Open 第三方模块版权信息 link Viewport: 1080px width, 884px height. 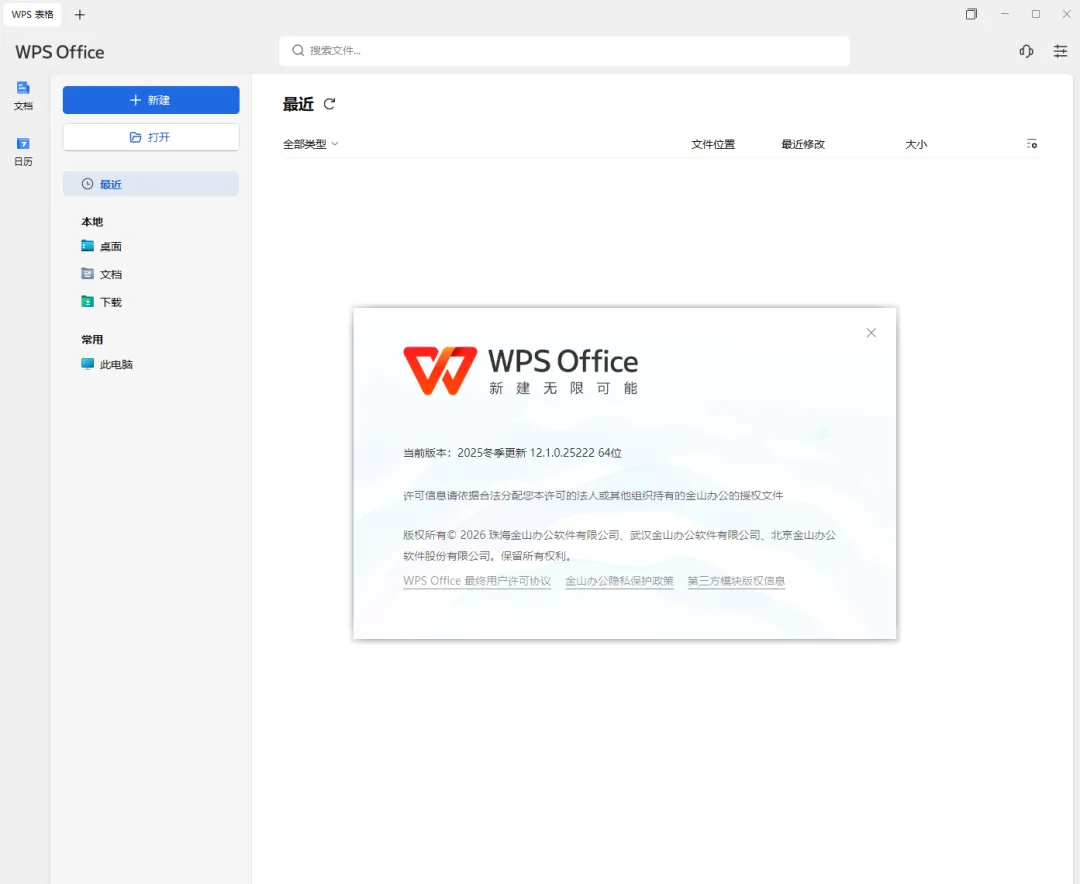736,581
